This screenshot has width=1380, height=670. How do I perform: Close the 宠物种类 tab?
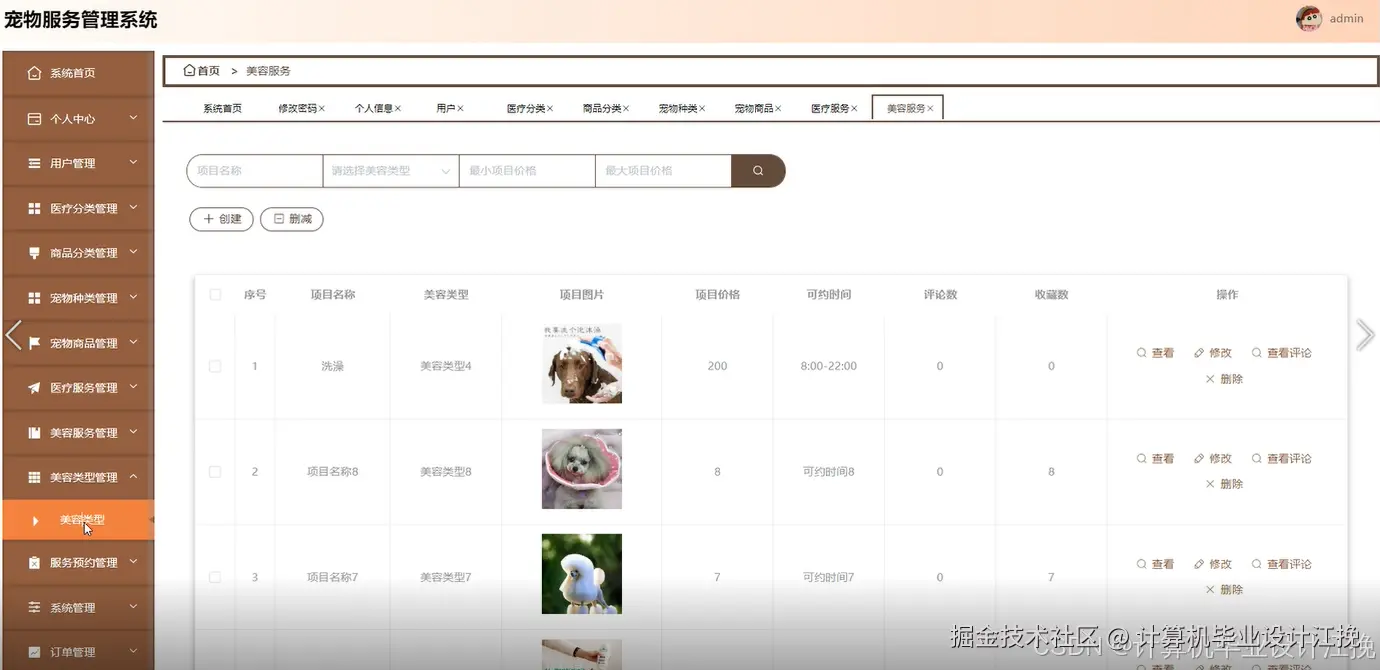(x=702, y=108)
